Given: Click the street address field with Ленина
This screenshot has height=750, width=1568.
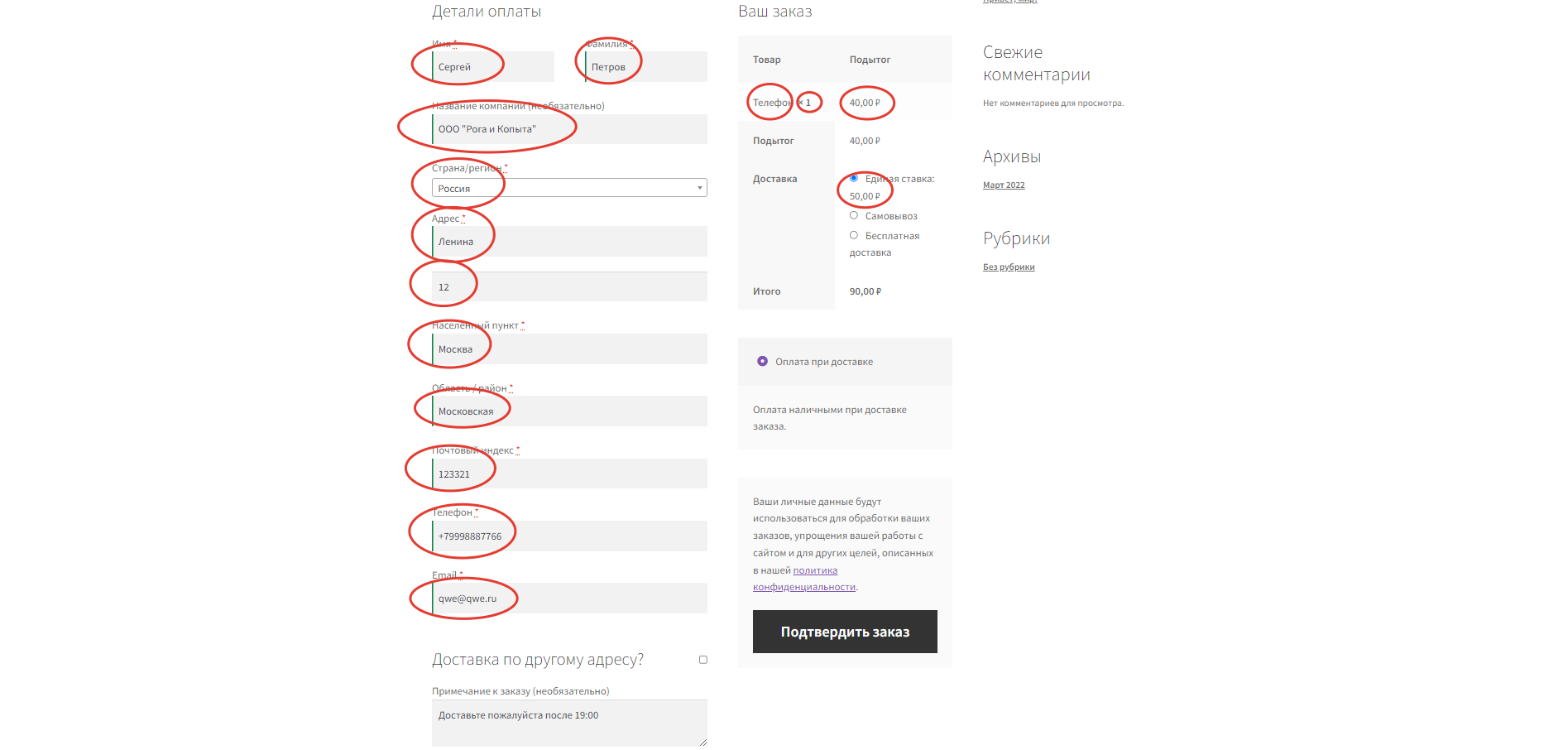Looking at the screenshot, I should [569, 242].
